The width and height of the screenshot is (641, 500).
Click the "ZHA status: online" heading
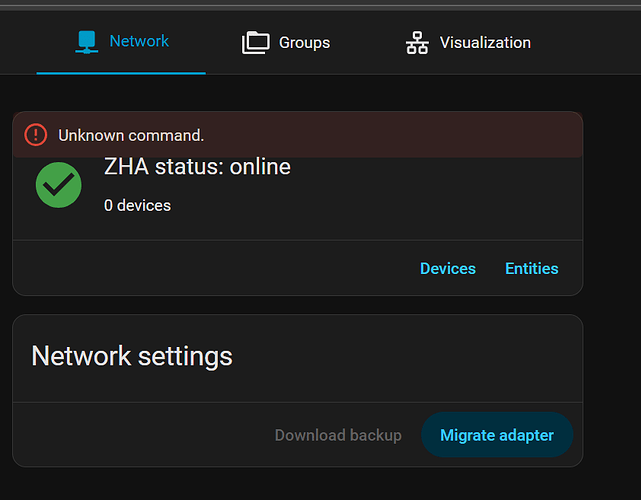197,167
